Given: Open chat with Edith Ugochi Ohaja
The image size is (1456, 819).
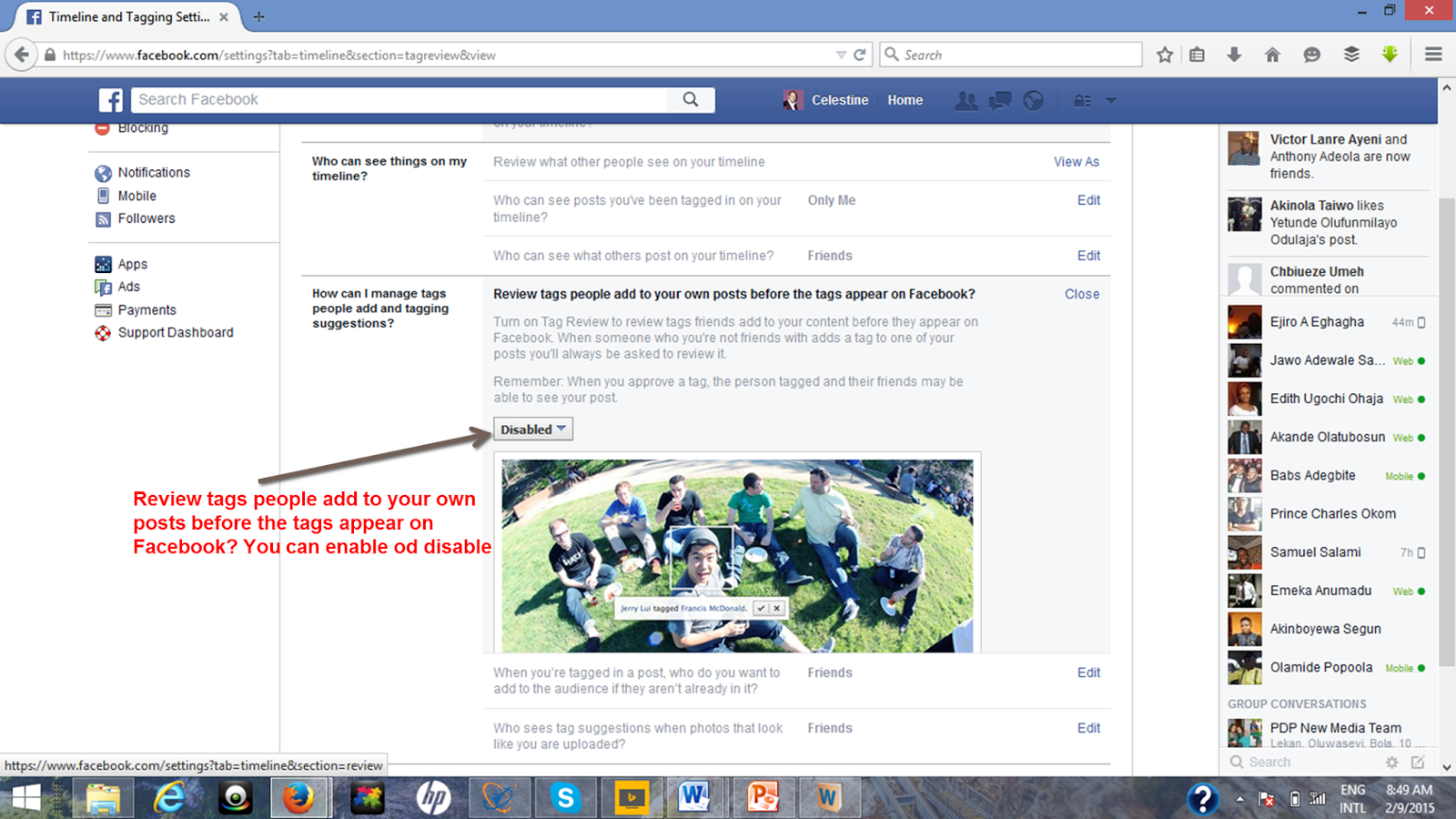Looking at the screenshot, I should (x=1327, y=399).
